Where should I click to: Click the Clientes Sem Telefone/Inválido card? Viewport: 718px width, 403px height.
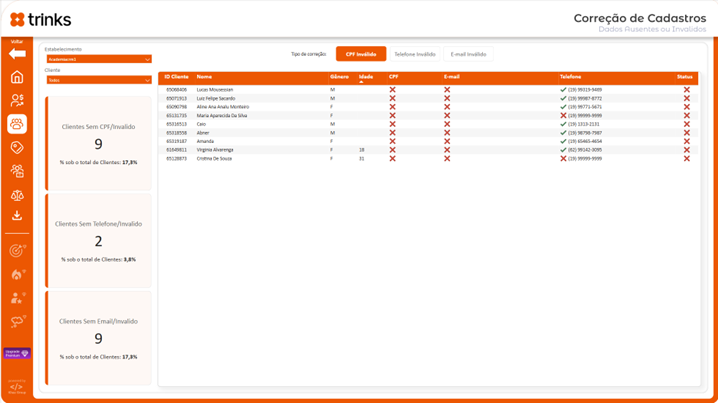(99, 240)
